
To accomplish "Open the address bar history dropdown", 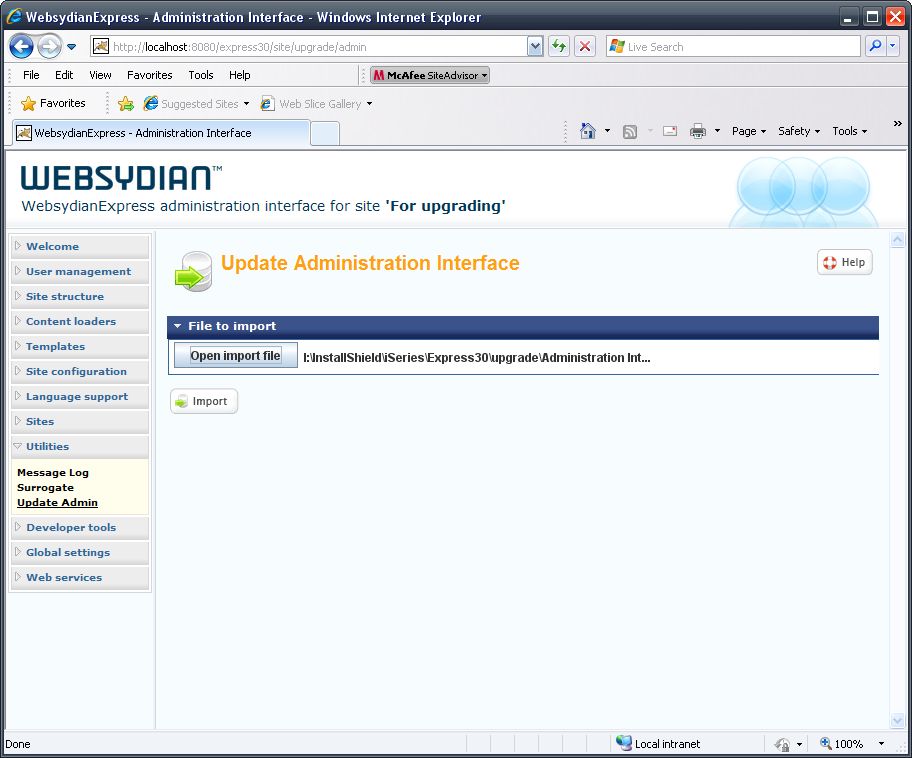I will tap(535, 47).
